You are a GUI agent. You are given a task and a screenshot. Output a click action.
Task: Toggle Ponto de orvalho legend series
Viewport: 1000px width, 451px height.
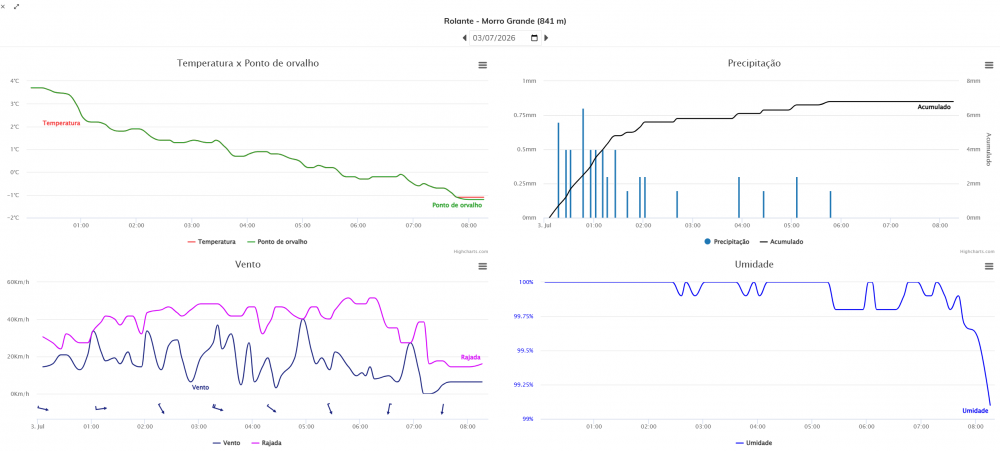pos(277,242)
